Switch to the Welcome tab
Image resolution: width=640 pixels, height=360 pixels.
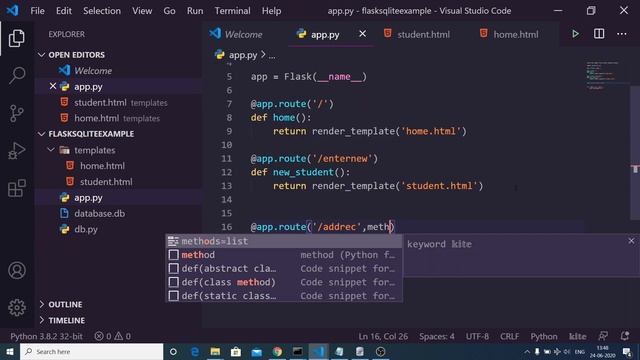(243, 34)
